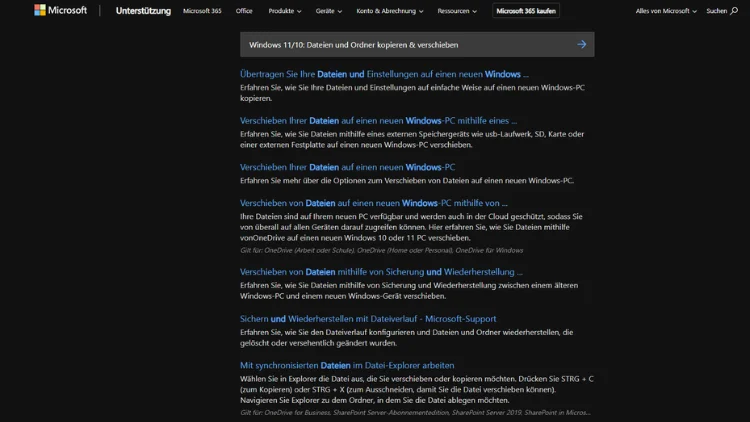Open result Sichern und Wiederherstellen mit Dateiverlauf
Image resolution: width=750 pixels, height=422 pixels.
pos(368,319)
